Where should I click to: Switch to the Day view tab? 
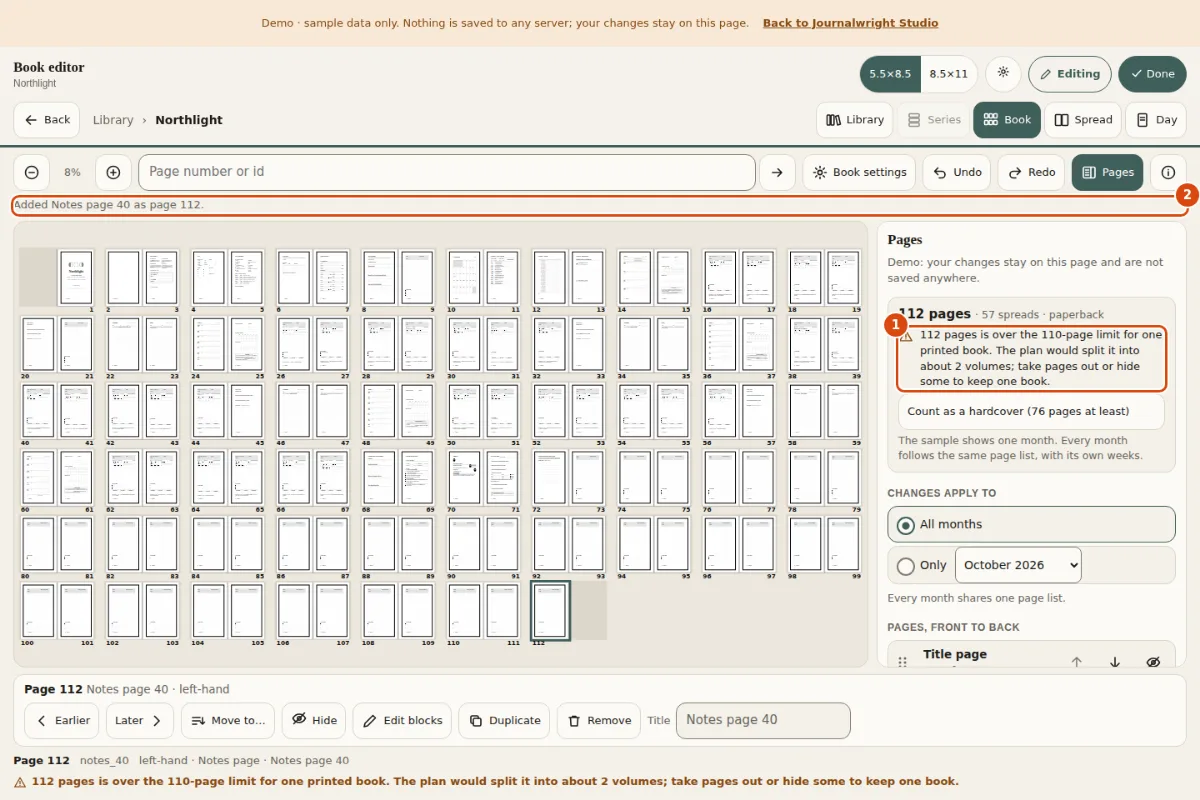coord(1156,120)
